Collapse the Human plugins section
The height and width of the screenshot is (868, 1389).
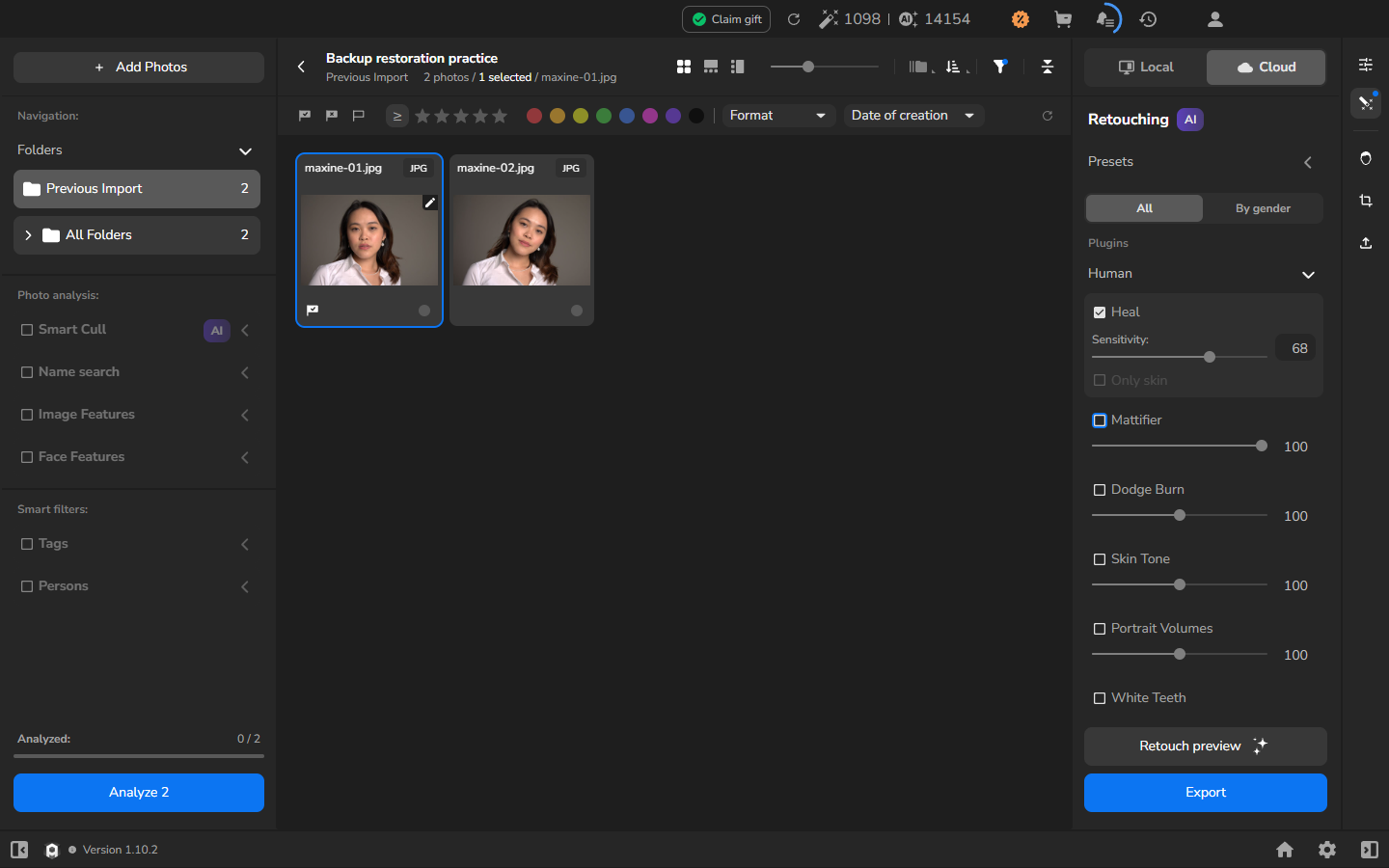(x=1308, y=275)
